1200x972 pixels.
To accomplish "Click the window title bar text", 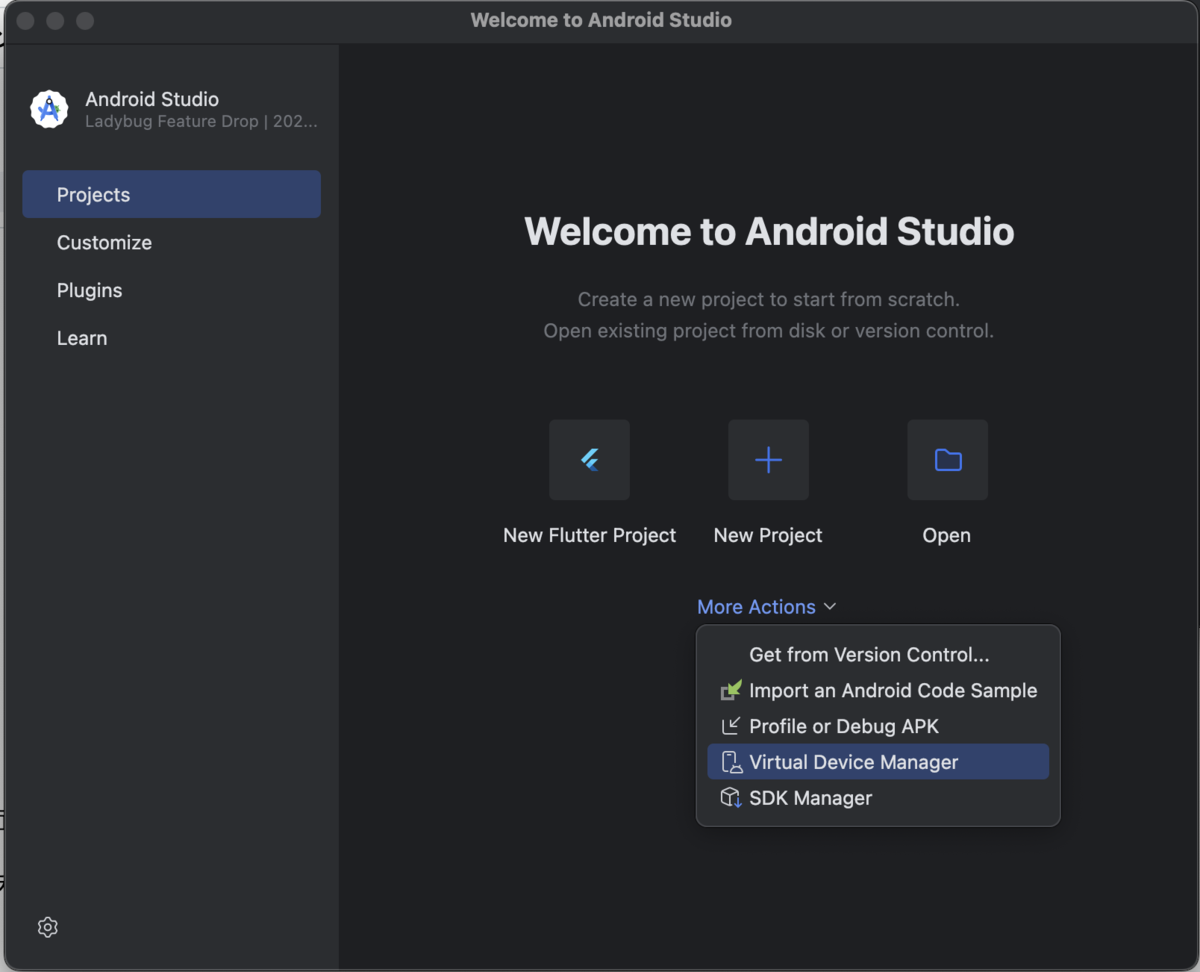I will tap(601, 20).
